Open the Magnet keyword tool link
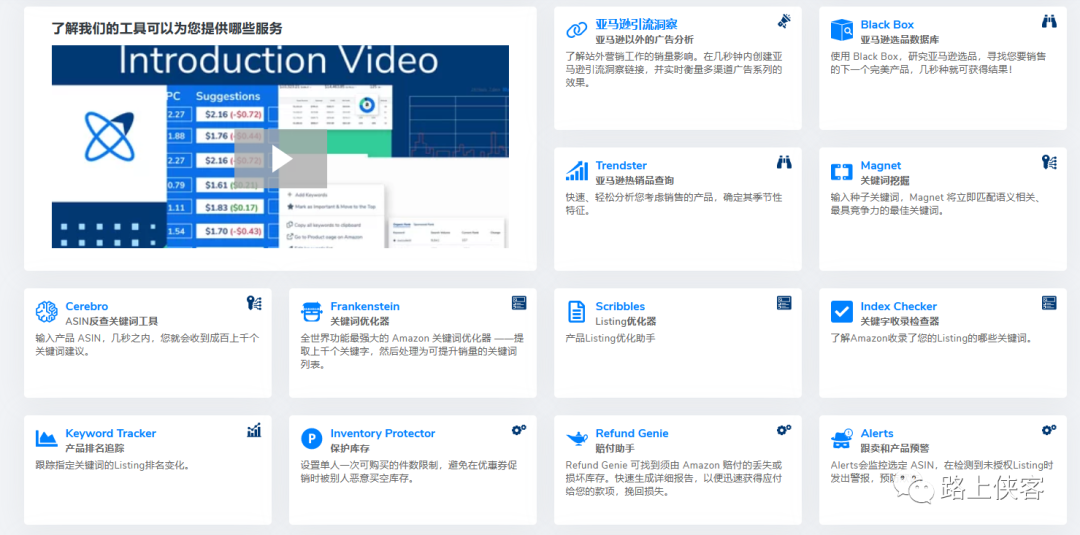This screenshot has width=1080, height=535. 880,165
